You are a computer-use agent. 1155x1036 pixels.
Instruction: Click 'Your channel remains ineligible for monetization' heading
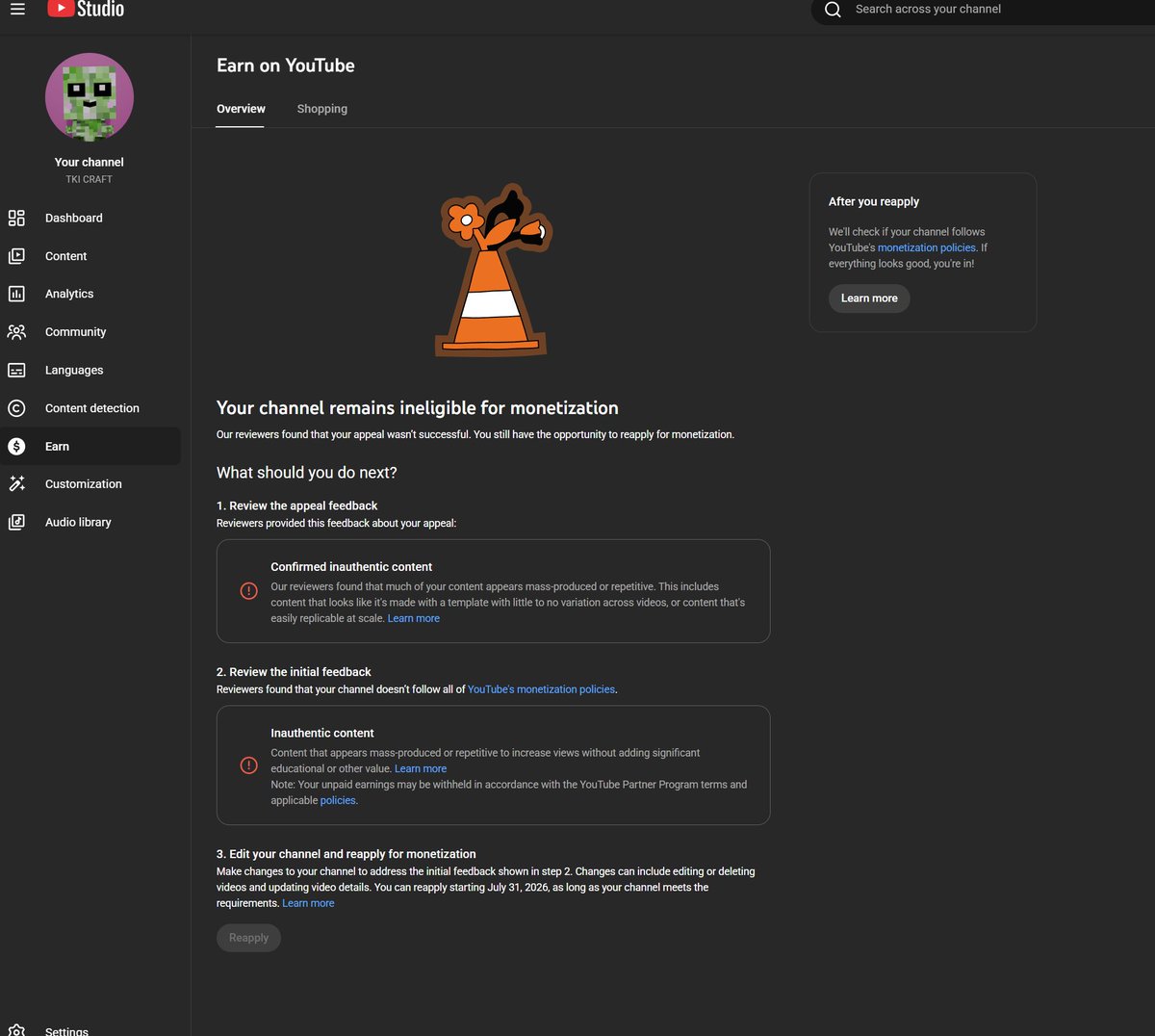coord(418,407)
